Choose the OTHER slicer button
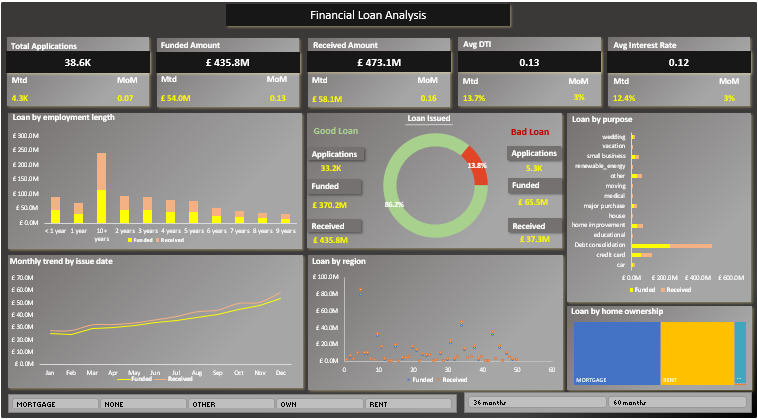The height and width of the screenshot is (419, 758). point(232,404)
